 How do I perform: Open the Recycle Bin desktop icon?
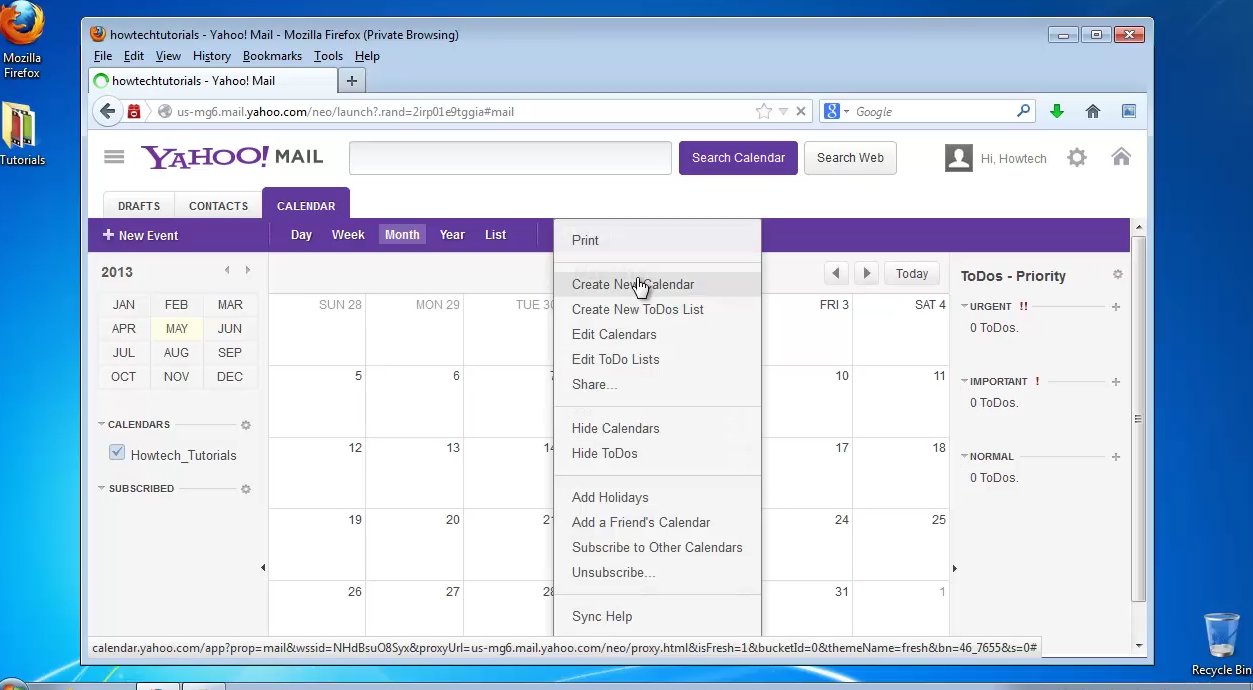[x=1221, y=645]
